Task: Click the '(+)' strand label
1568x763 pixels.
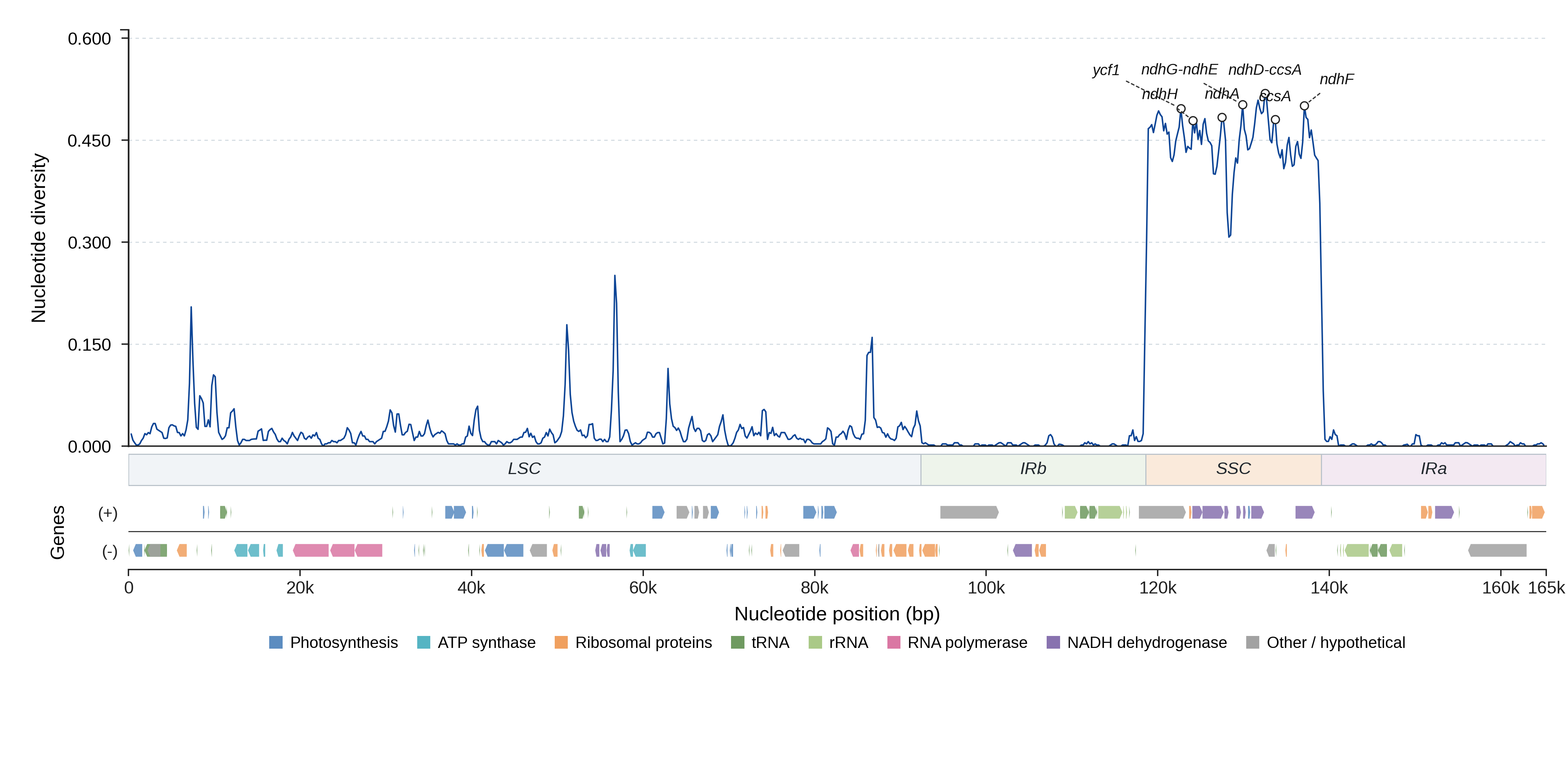Action: click(x=108, y=513)
